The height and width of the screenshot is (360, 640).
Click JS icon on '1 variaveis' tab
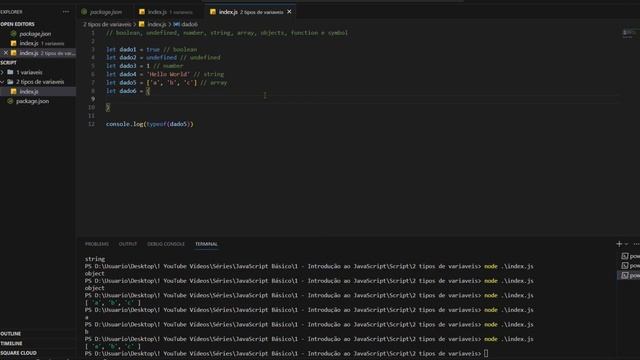pos(142,12)
